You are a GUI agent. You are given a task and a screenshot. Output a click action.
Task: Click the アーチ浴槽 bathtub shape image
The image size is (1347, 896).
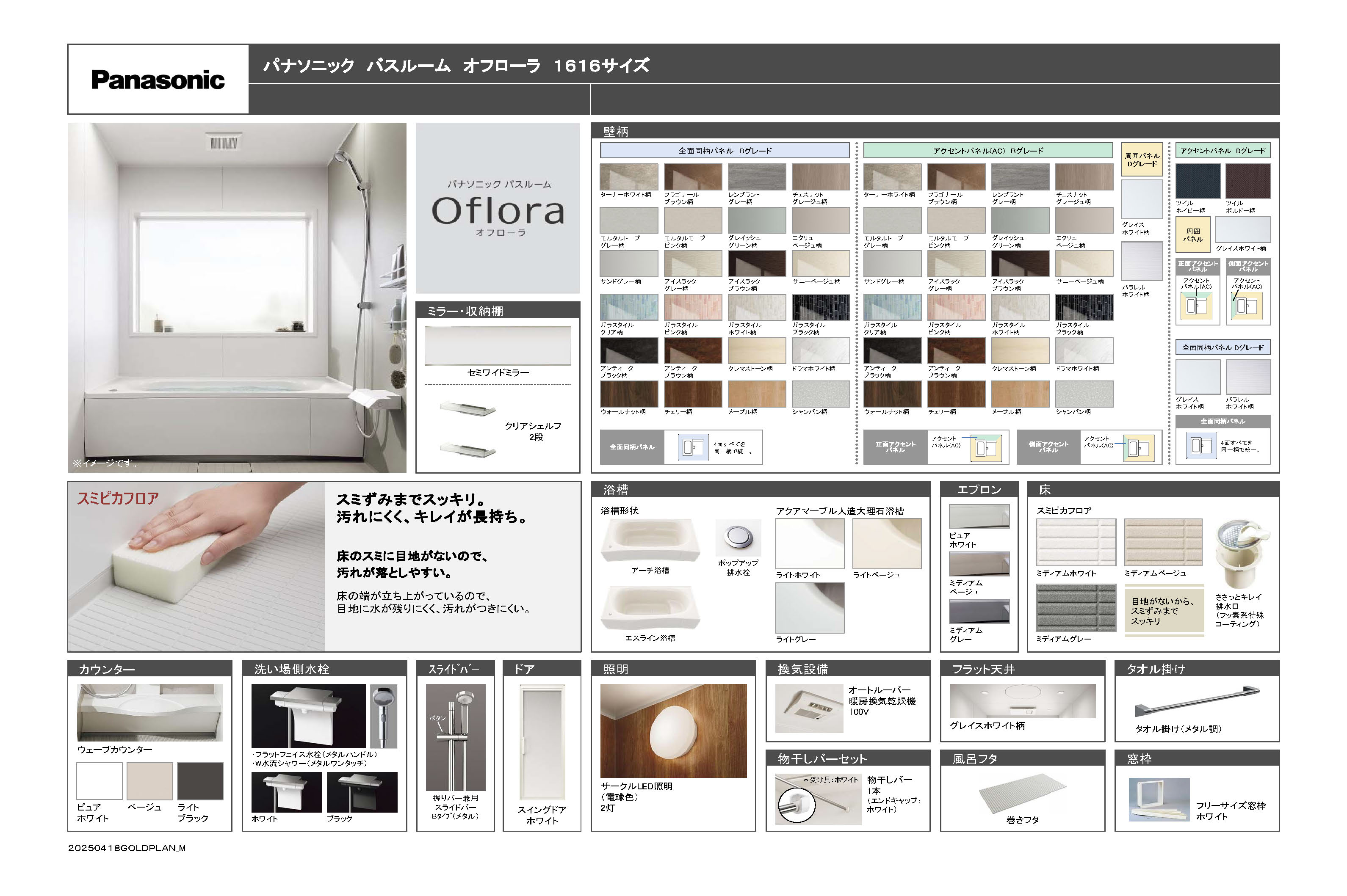click(650, 540)
